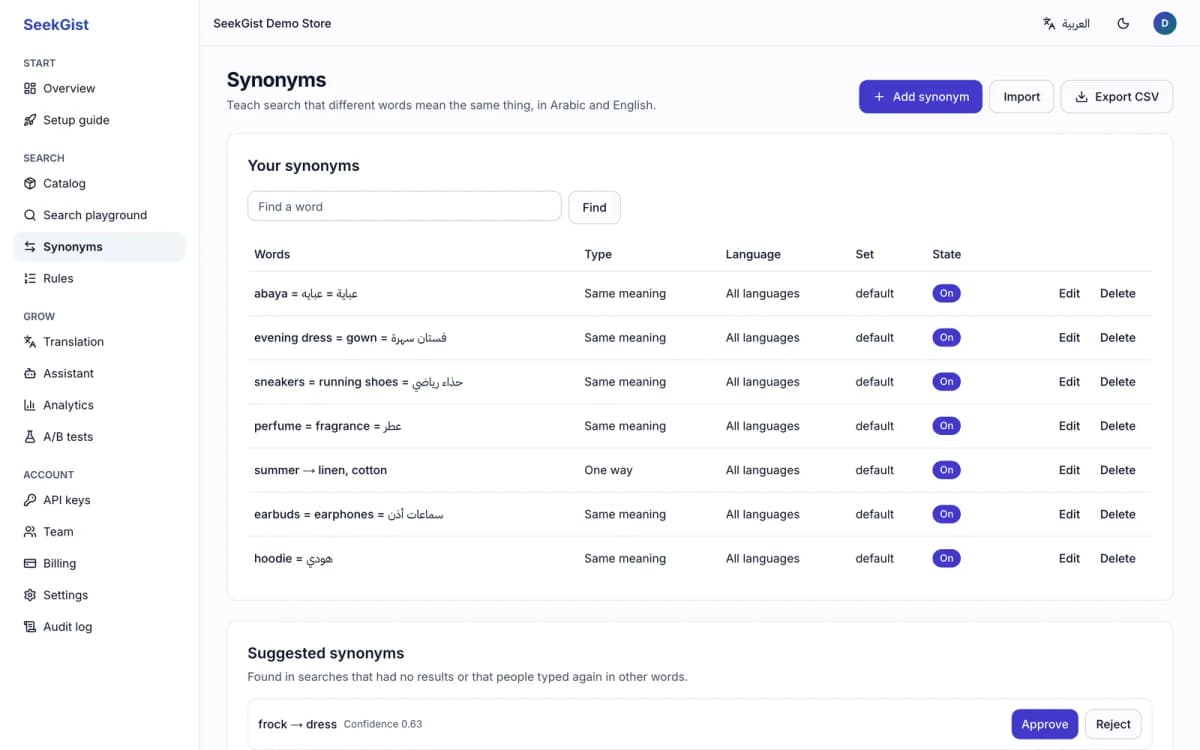Focus the Find a word field

[404, 207]
